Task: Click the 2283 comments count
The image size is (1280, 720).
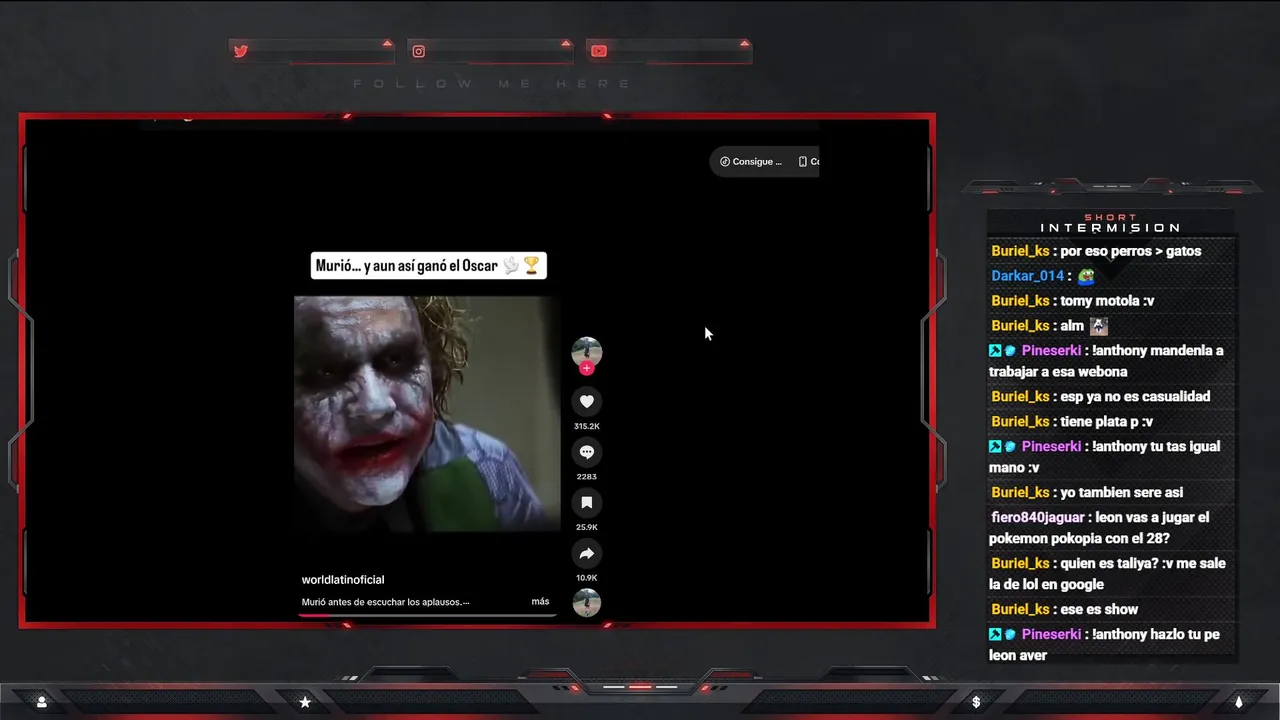Action: [587, 477]
